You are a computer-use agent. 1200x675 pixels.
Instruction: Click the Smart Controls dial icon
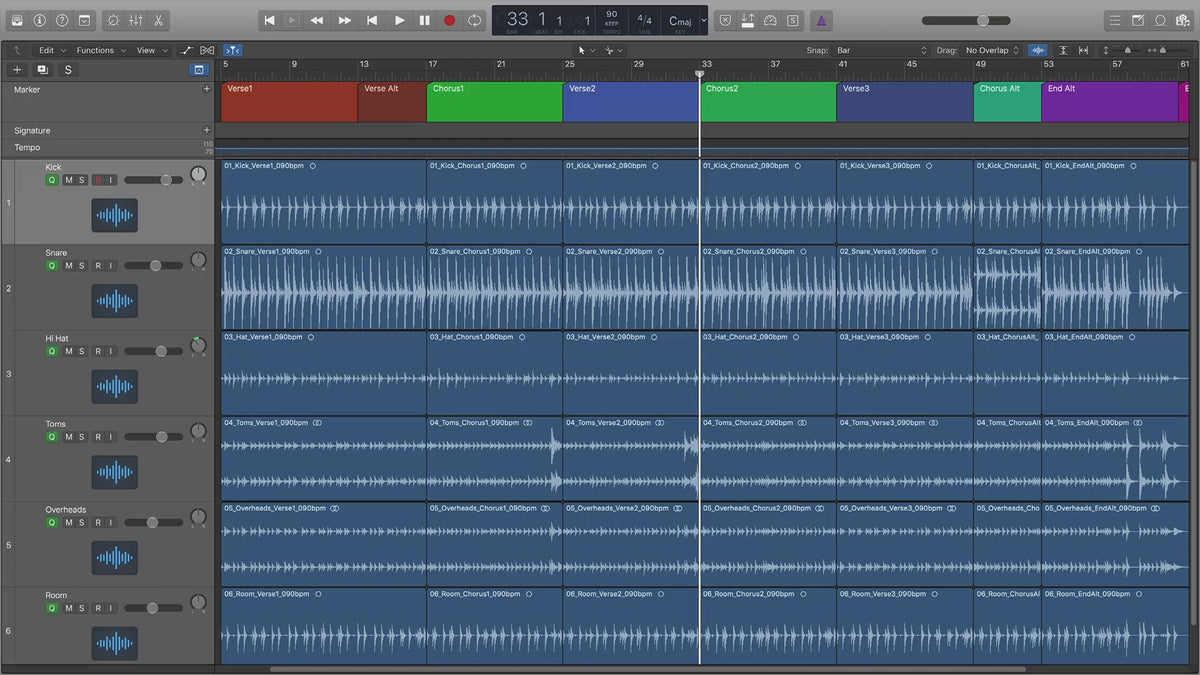112,20
